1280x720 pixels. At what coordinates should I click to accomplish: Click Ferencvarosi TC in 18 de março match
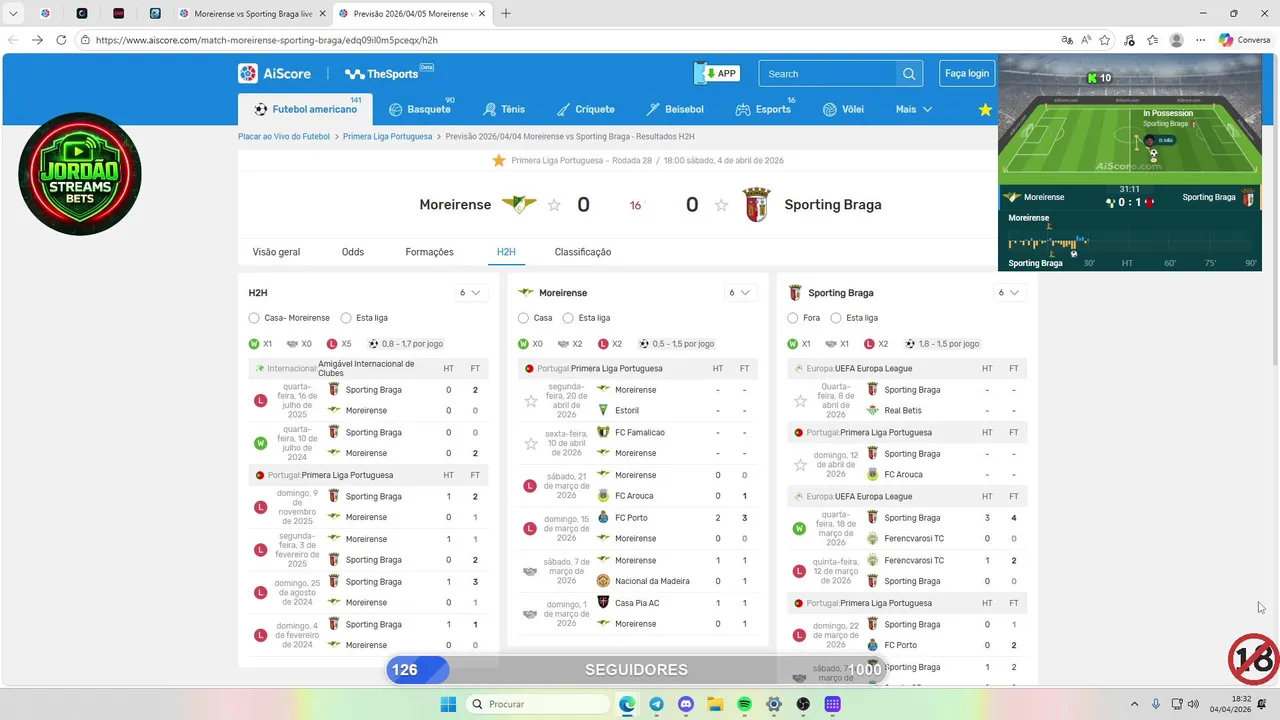(x=914, y=539)
